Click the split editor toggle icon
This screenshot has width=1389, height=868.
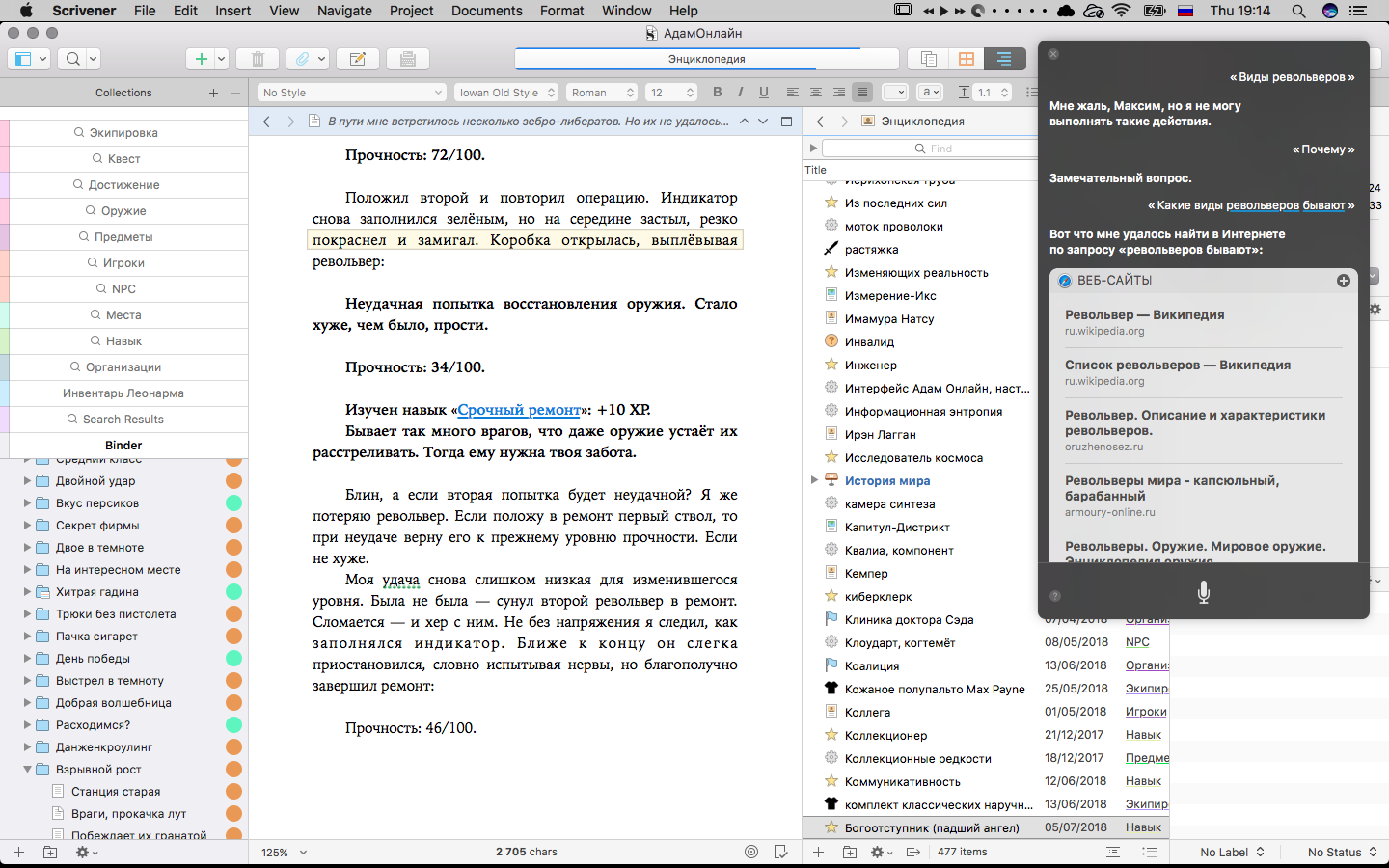click(x=786, y=122)
